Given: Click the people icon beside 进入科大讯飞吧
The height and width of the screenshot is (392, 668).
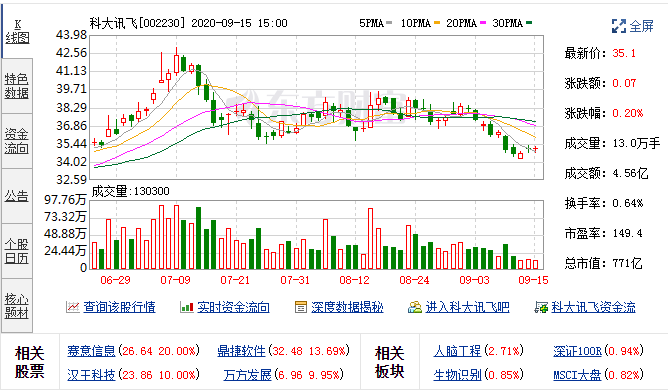Looking at the screenshot, I should tap(415, 307).
